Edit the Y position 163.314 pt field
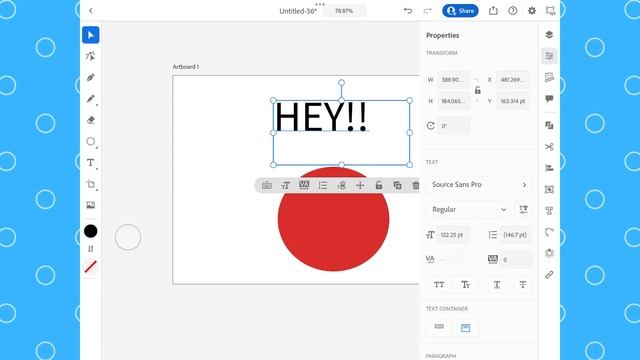 click(x=513, y=101)
